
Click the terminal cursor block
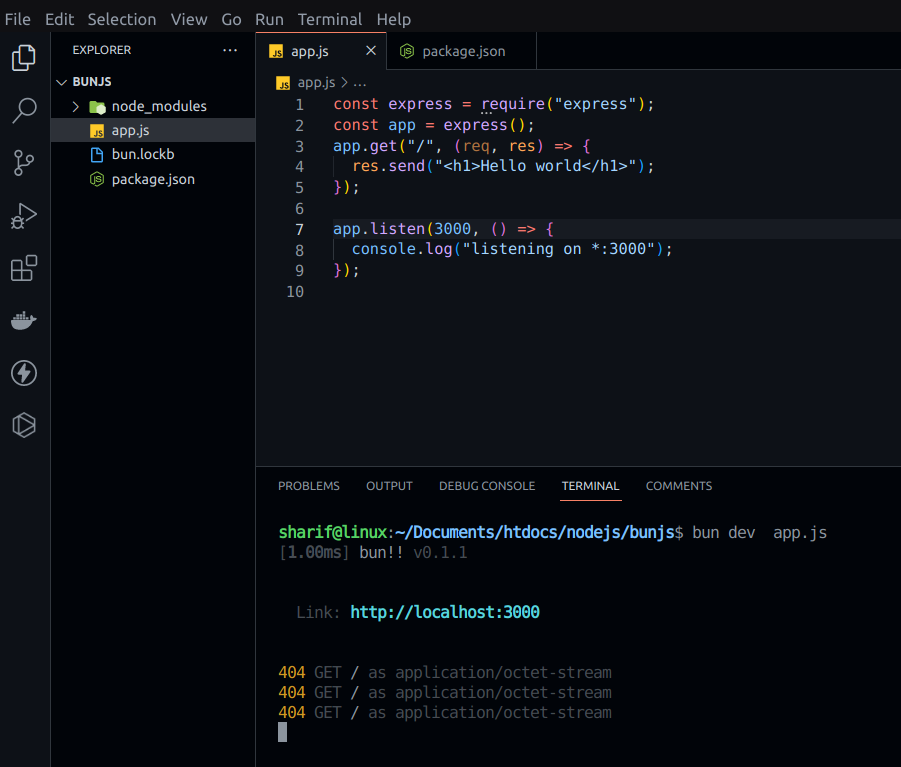pyautogui.click(x=282, y=733)
